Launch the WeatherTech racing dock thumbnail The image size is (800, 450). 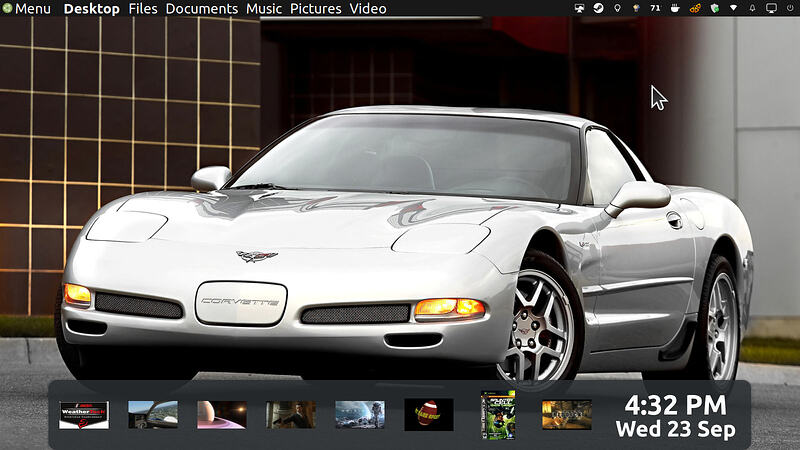click(x=84, y=414)
